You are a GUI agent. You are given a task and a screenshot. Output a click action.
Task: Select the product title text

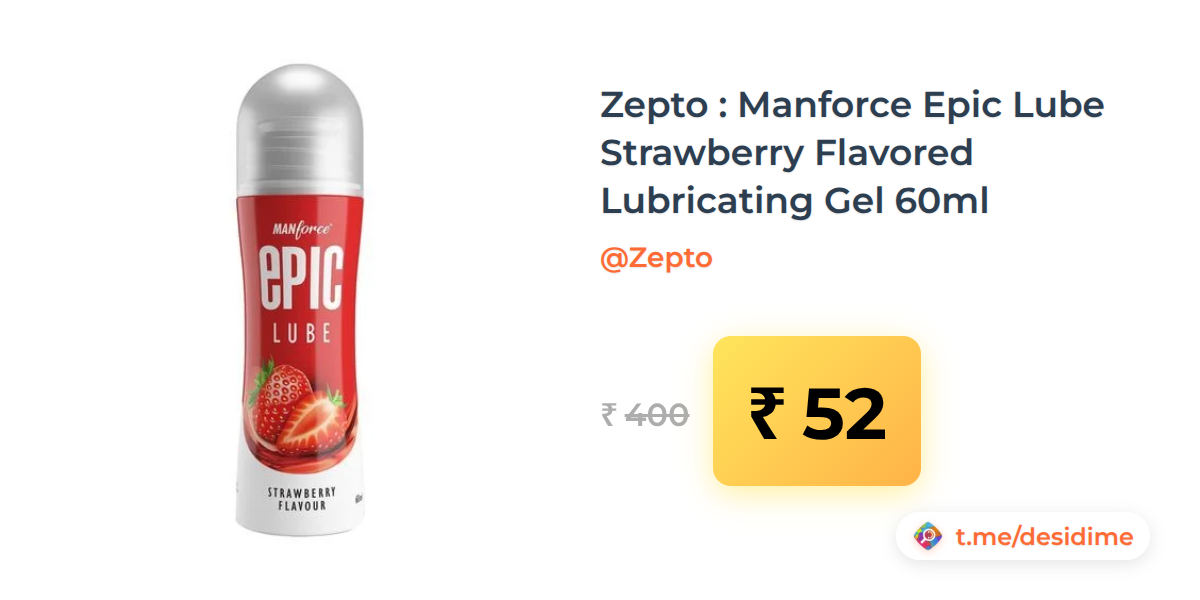pyautogui.click(x=852, y=153)
